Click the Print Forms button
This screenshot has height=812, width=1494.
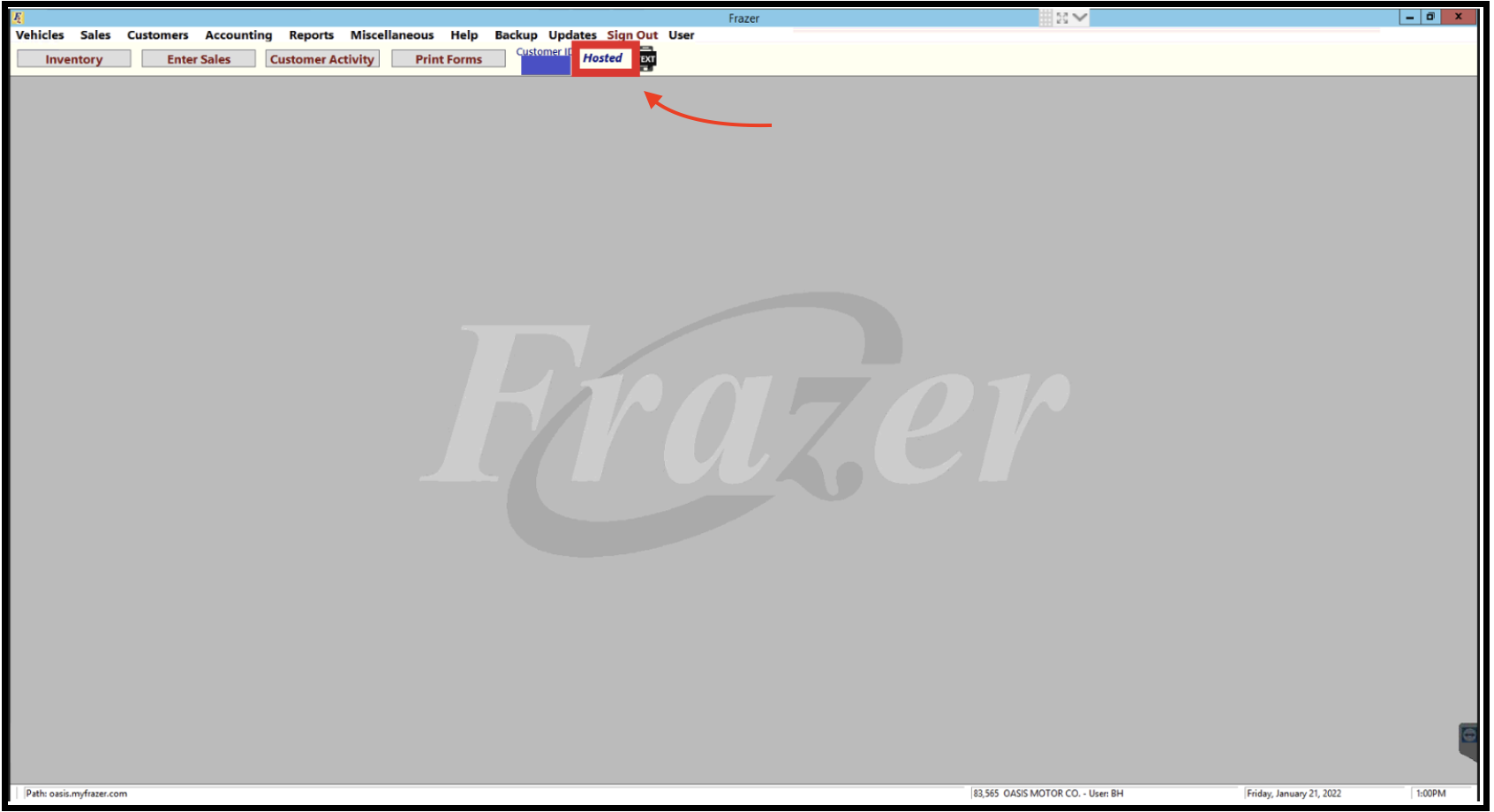(x=449, y=59)
